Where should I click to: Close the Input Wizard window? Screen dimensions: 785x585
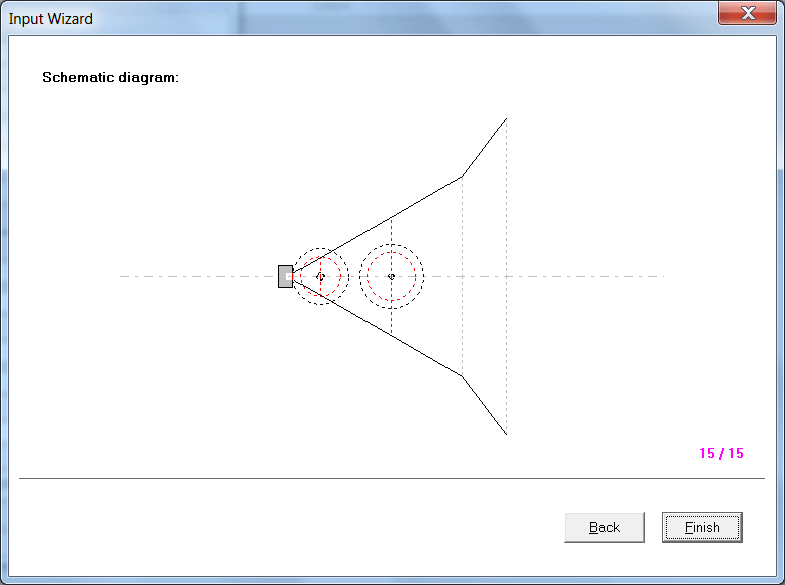[747, 13]
